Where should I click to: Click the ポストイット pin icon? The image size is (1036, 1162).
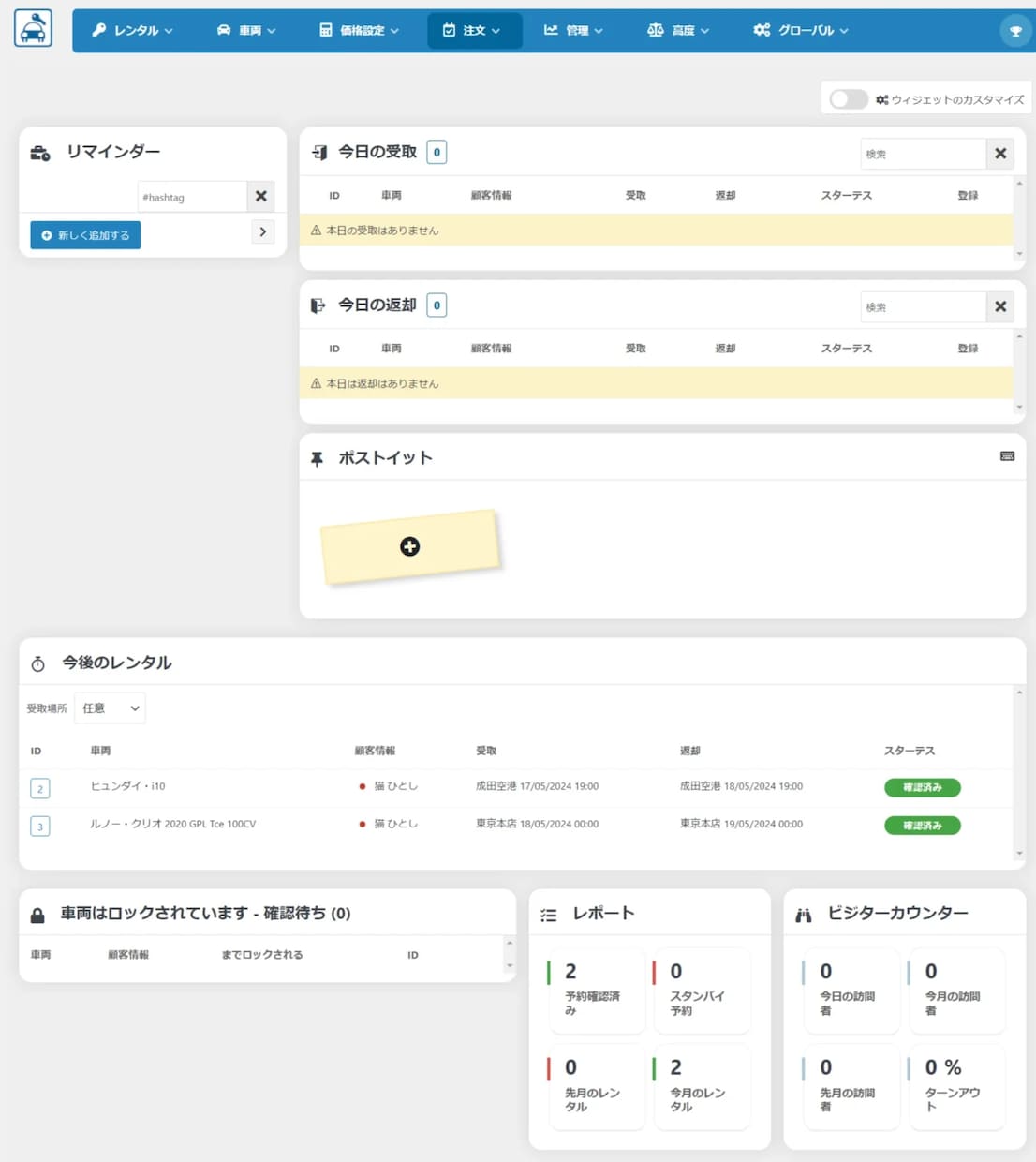coord(318,458)
